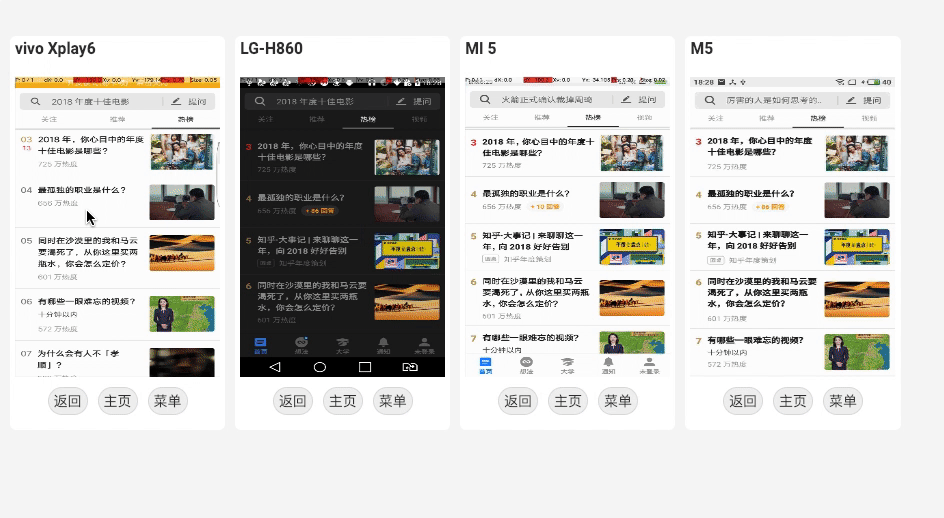Open desert camel thumbnail on vivo Xplay6

point(182,253)
